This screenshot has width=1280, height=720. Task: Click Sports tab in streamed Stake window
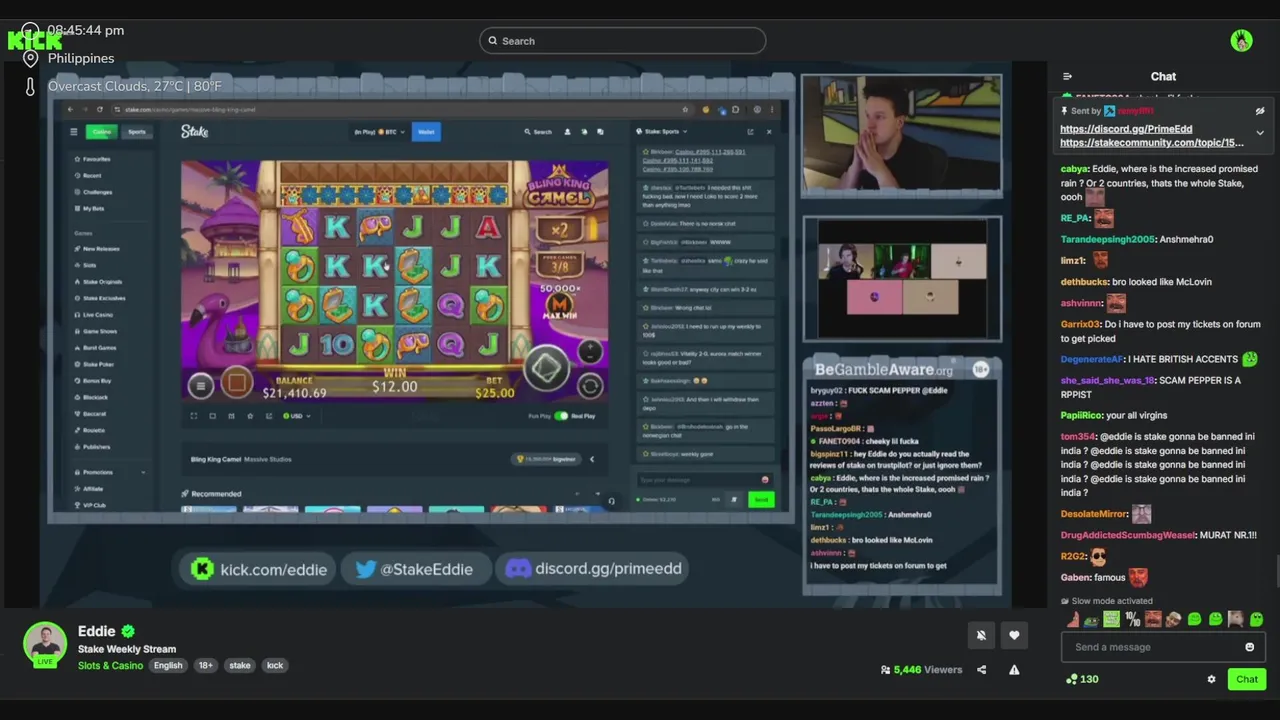pyautogui.click(x=137, y=132)
